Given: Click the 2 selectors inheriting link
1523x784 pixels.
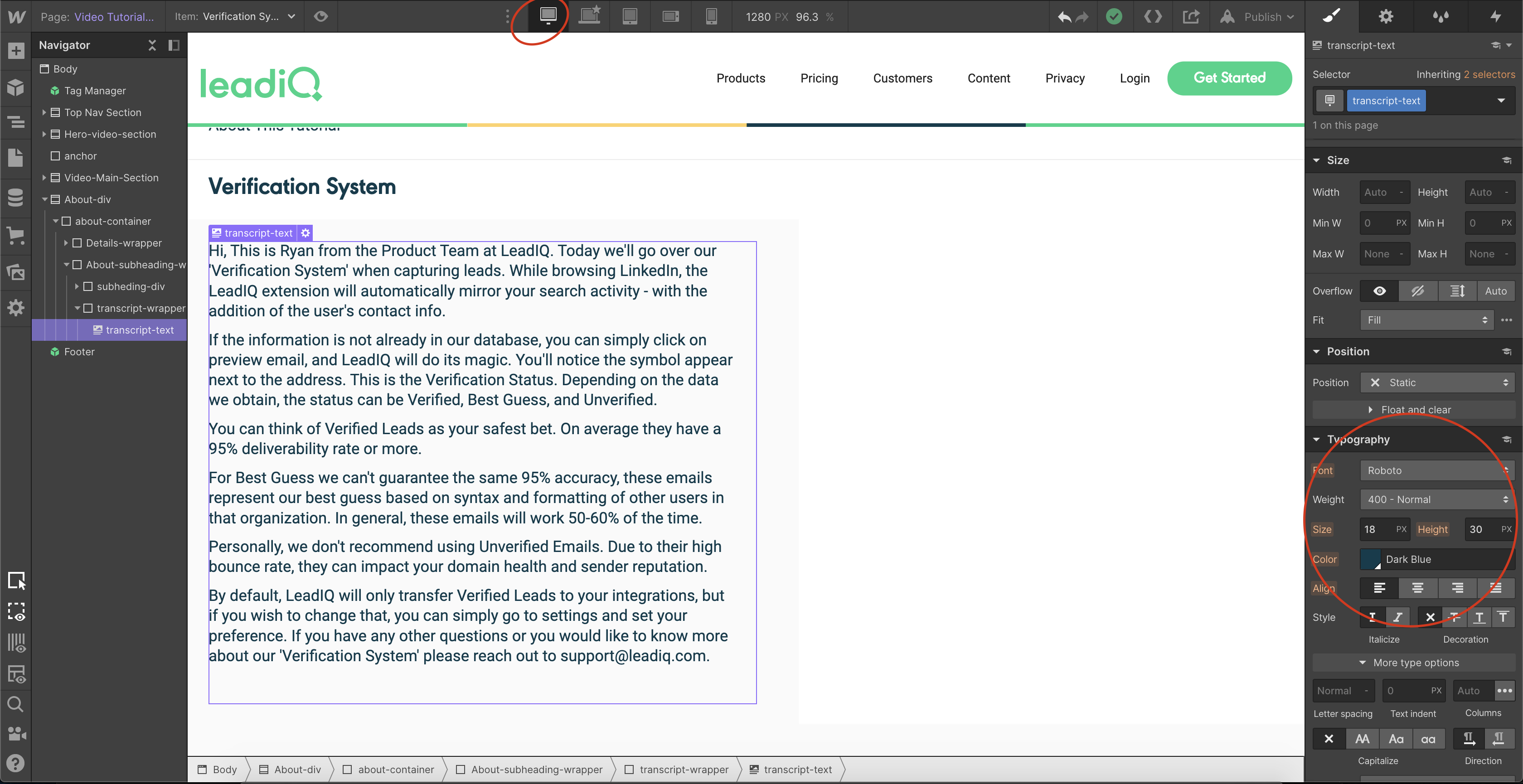Looking at the screenshot, I should (1489, 74).
